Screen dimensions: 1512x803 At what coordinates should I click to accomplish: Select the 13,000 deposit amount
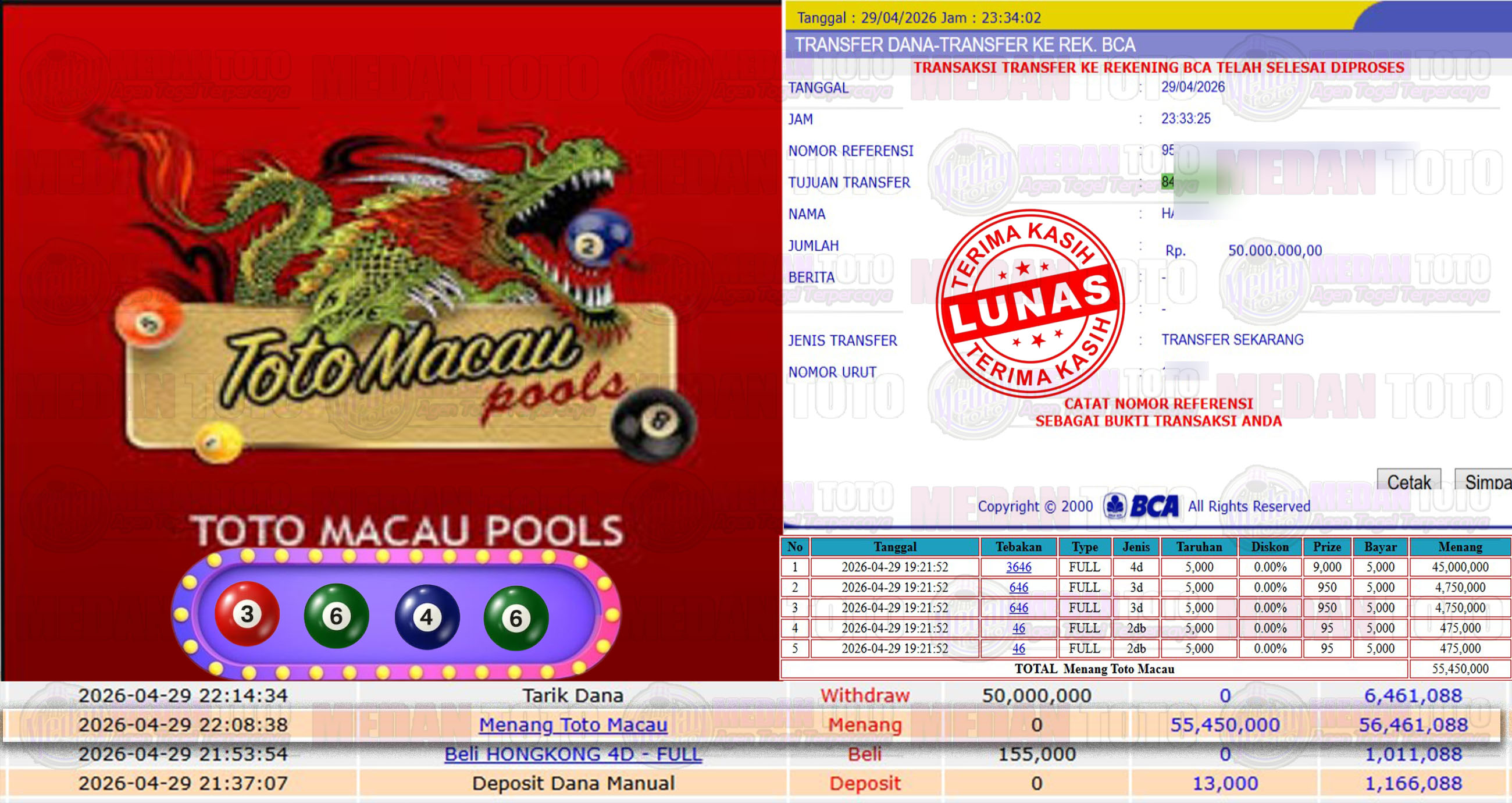pyautogui.click(x=1225, y=784)
